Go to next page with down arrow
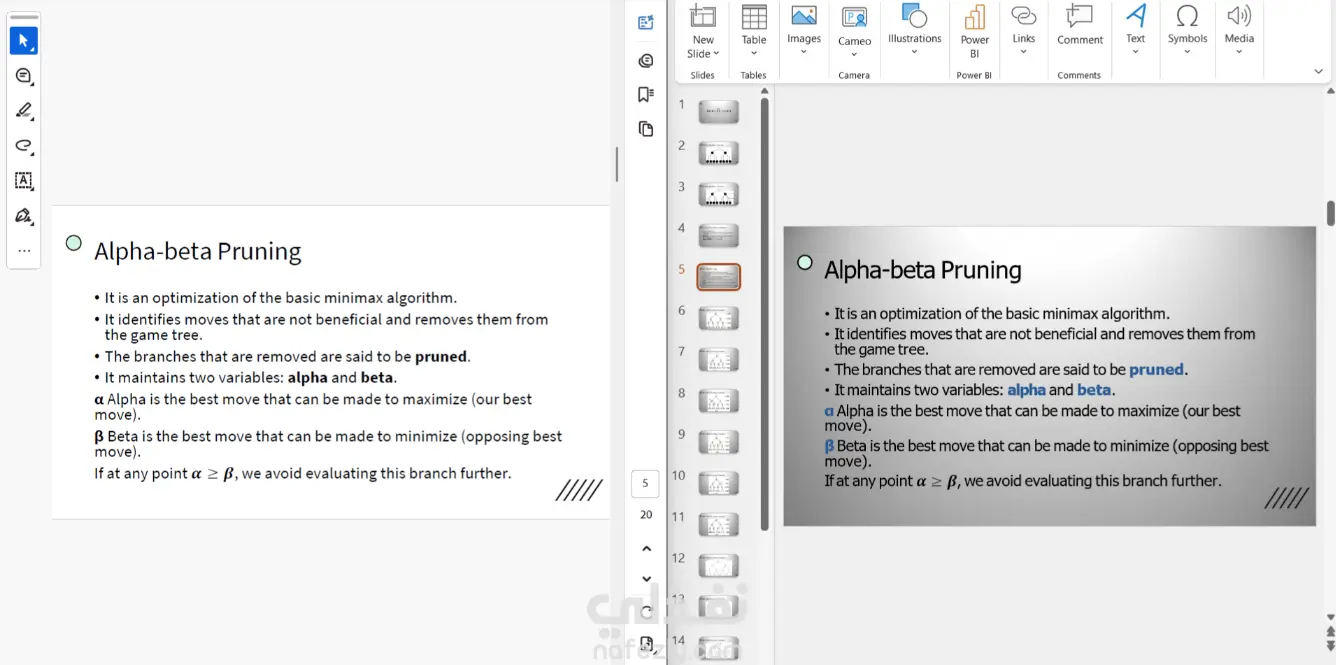Screen dimensions: 1336x665 [x=646, y=579]
